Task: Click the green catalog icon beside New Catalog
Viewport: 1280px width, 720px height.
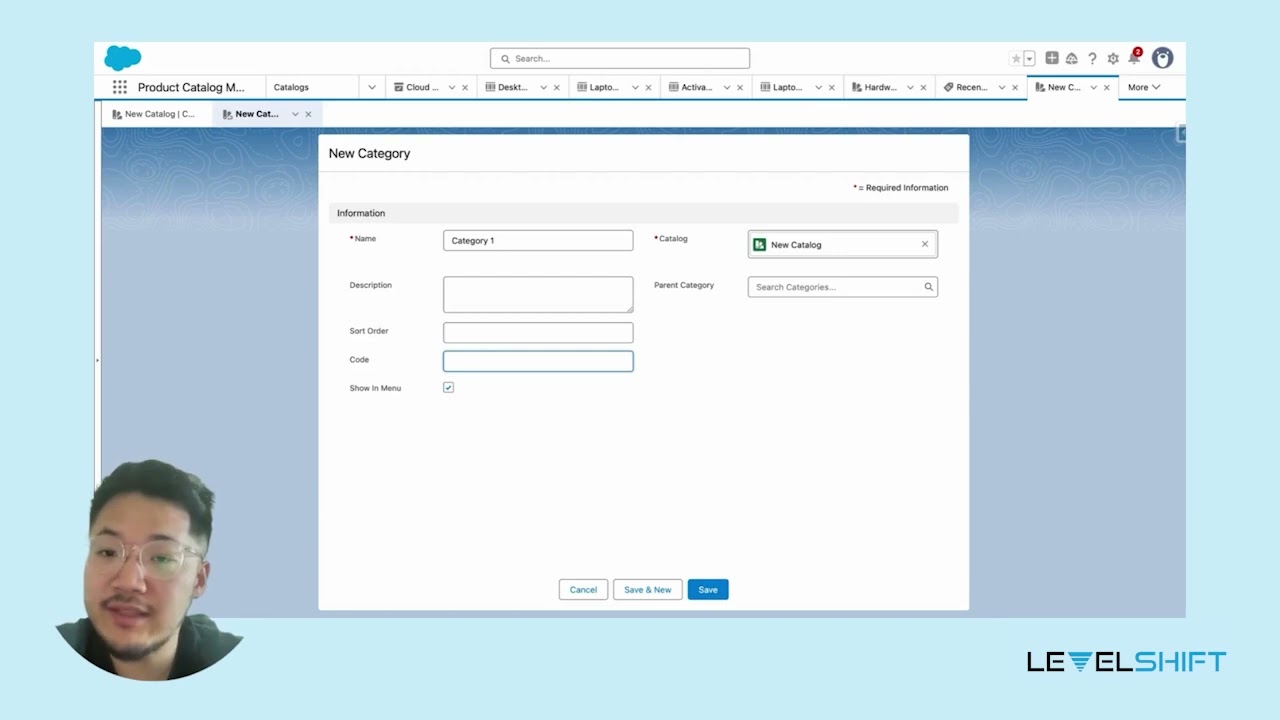Action: [760, 244]
